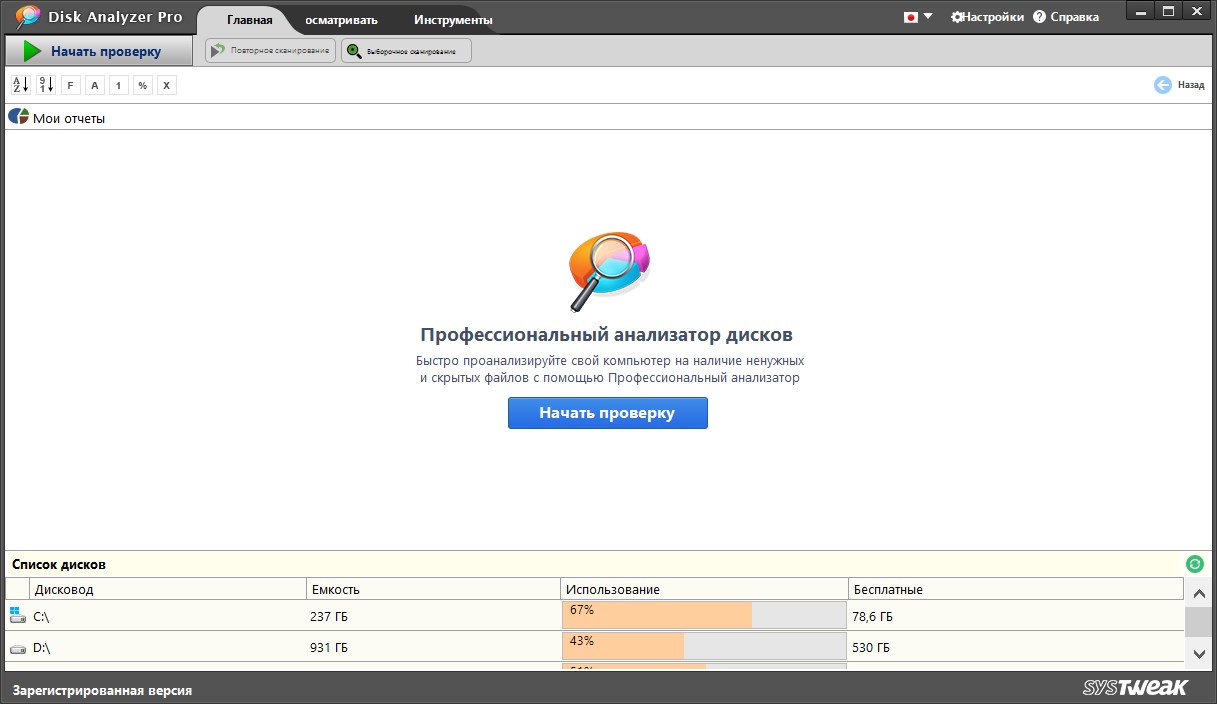This screenshot has width=1217, height=704.
Task: Click Выборочное сканирование
Action: [x=405, y=50]
